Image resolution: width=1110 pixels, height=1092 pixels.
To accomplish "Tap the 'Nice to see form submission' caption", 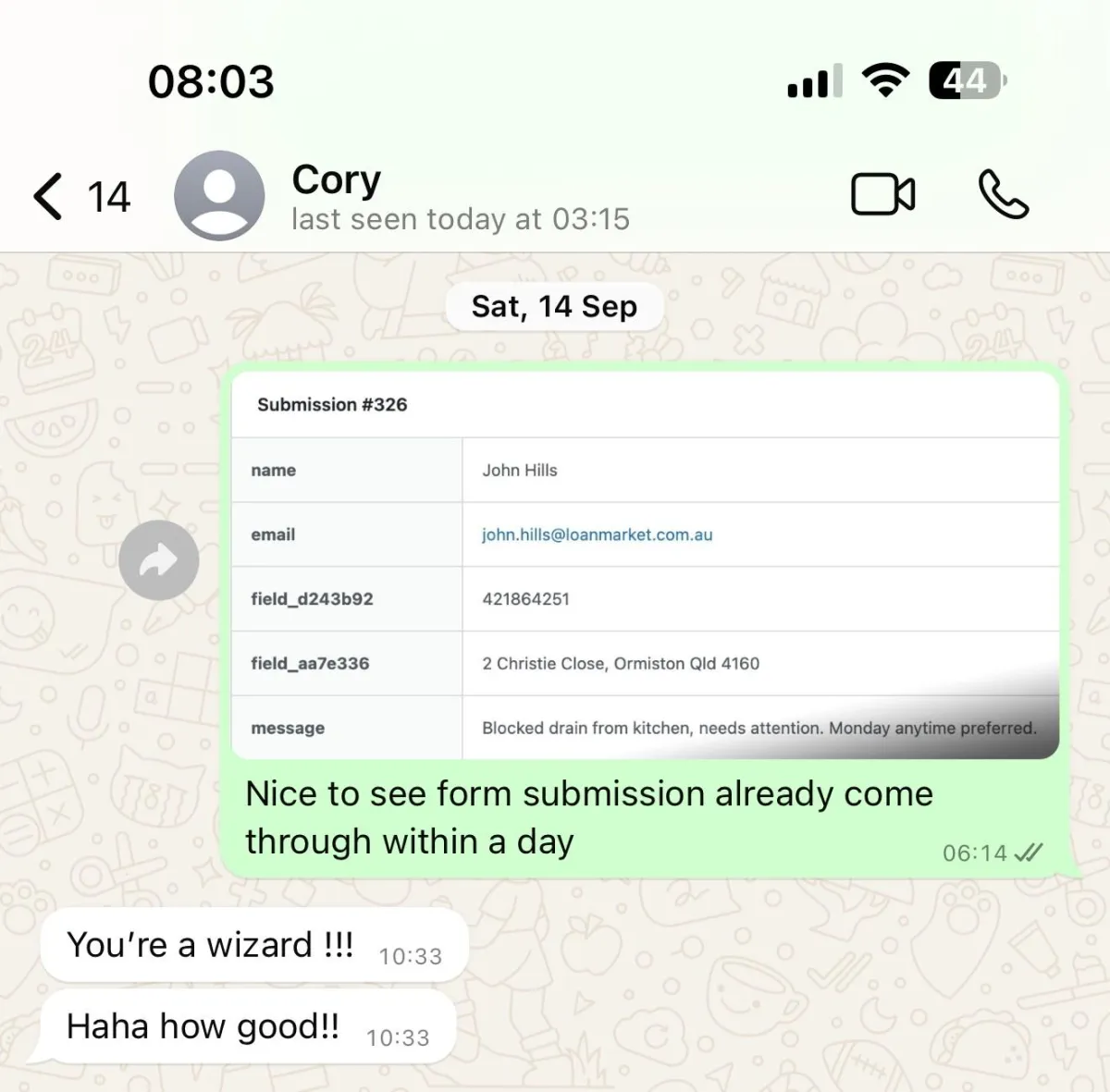I will (x=589, y=817).
